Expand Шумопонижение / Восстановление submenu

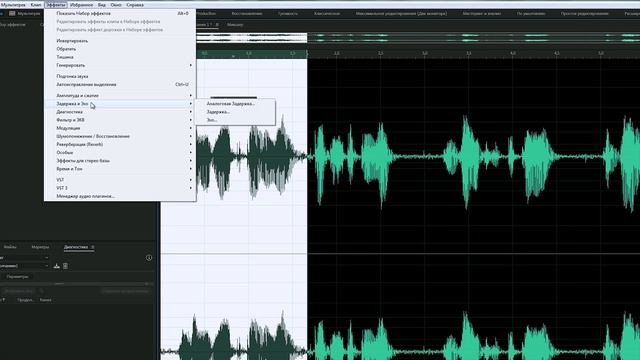pyautogui.click(x=120, y=136)
